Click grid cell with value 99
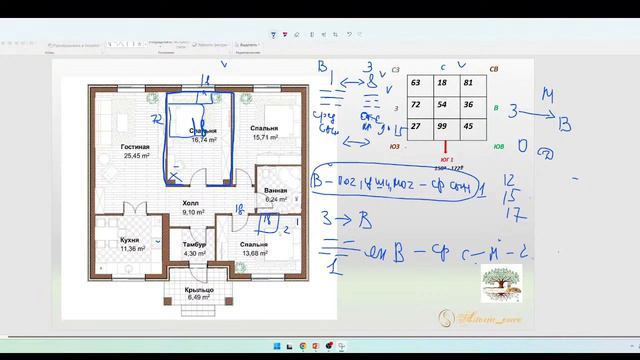640x360 pixels. (447, 129)
